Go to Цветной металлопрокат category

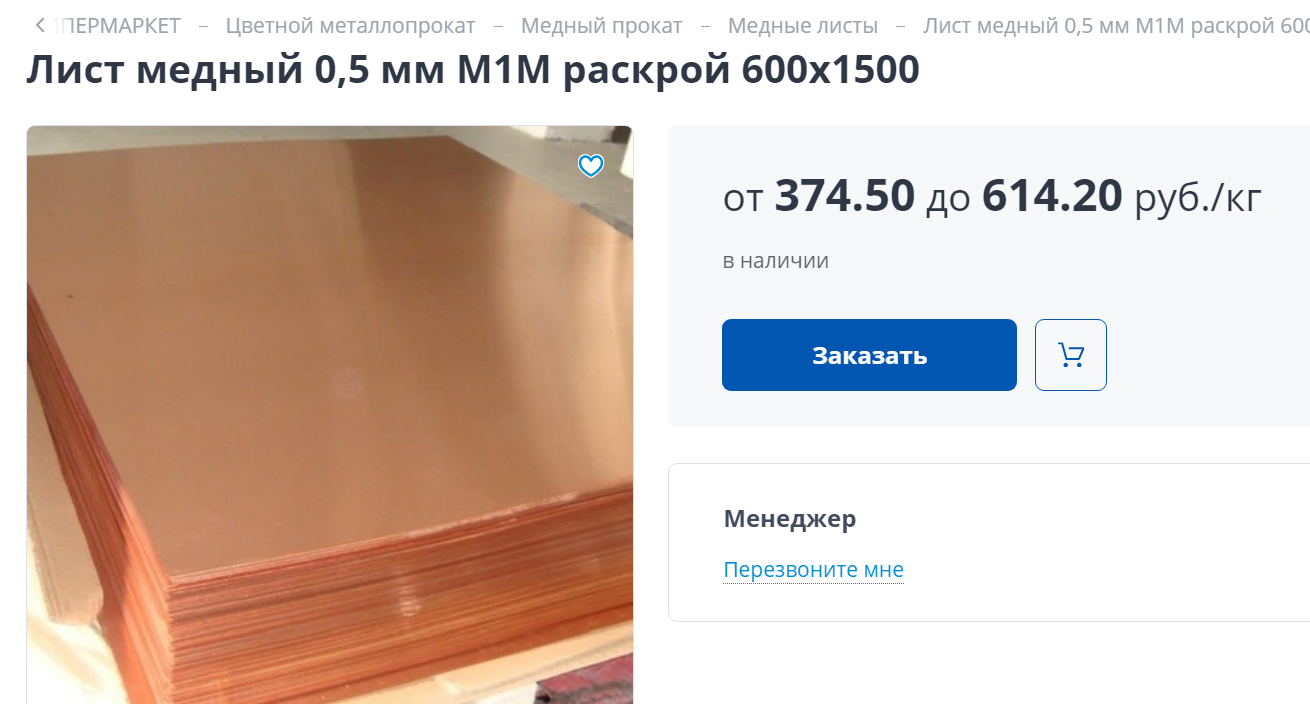[351, 26]
